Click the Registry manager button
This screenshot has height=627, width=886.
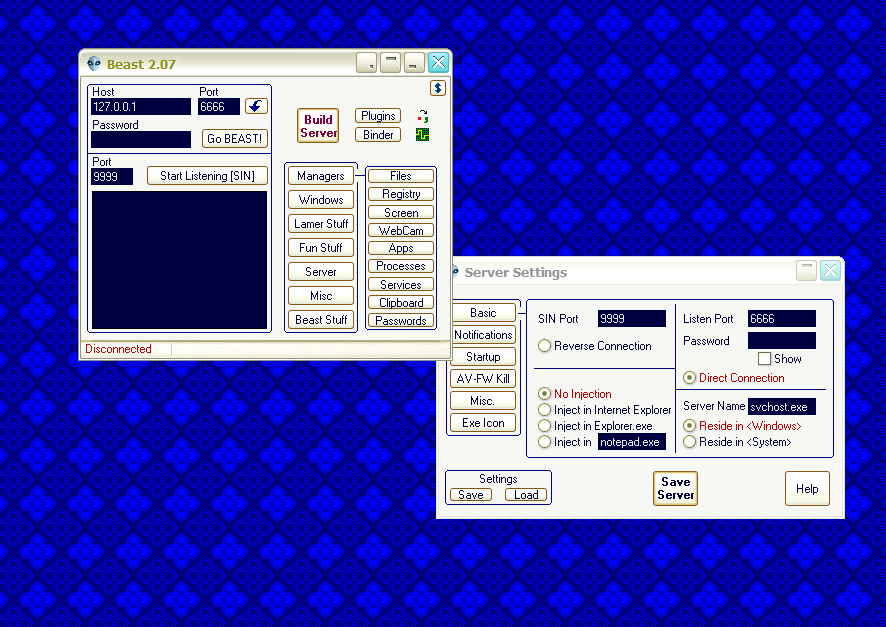pos(401,194)
